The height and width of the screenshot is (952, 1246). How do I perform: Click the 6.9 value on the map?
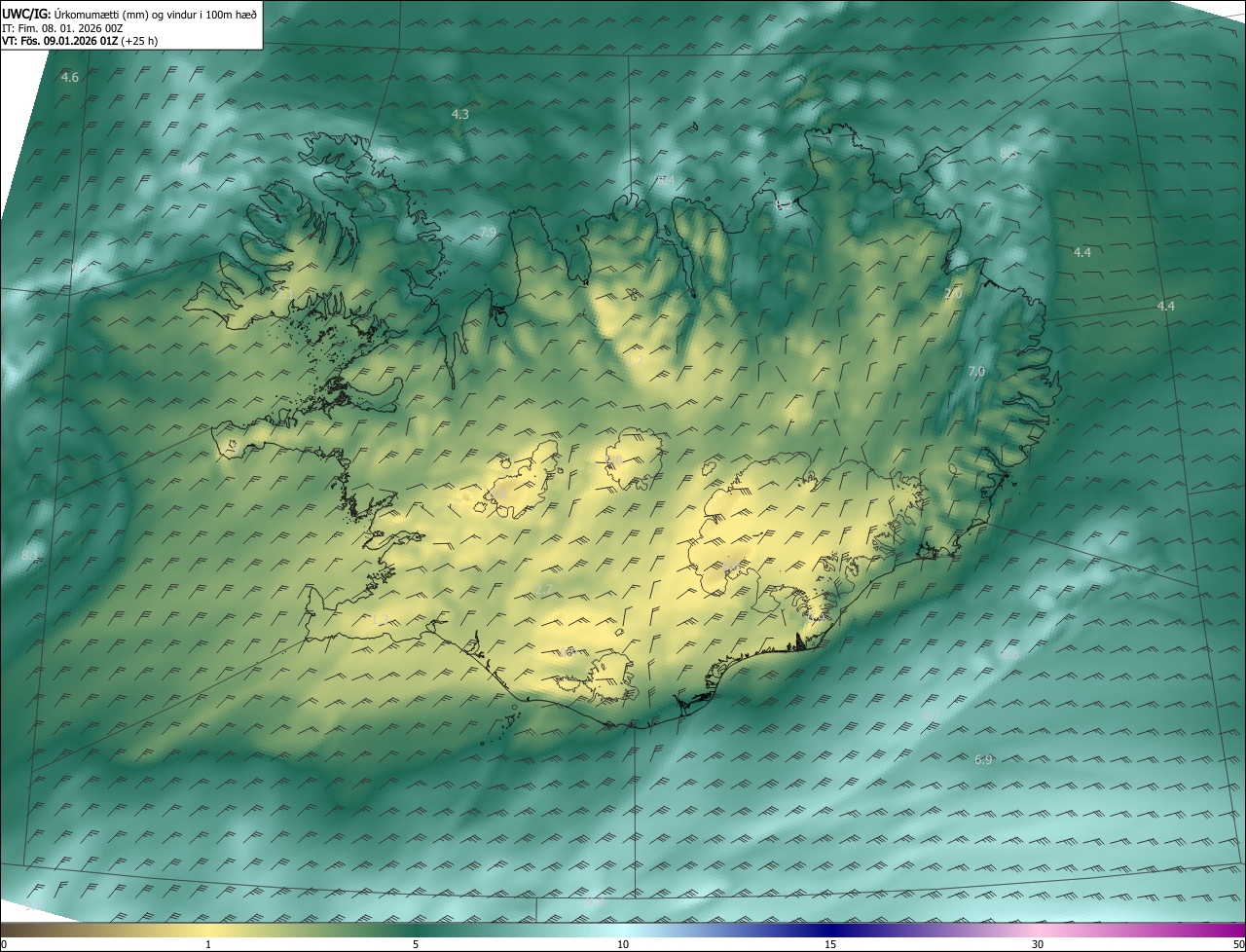(983, 759)
